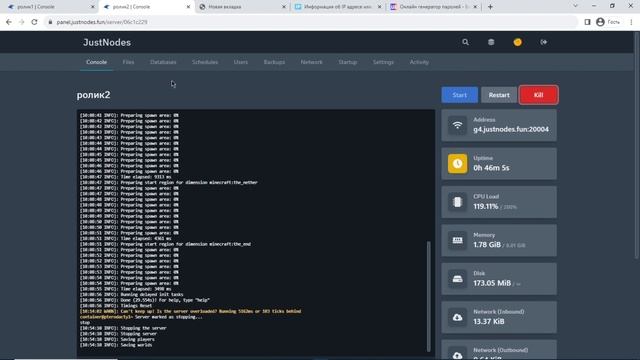Image resolution: width=640 pixels, height=360 pixels.
Task: Open the servers list icon in header
Action: coord(491,42)
